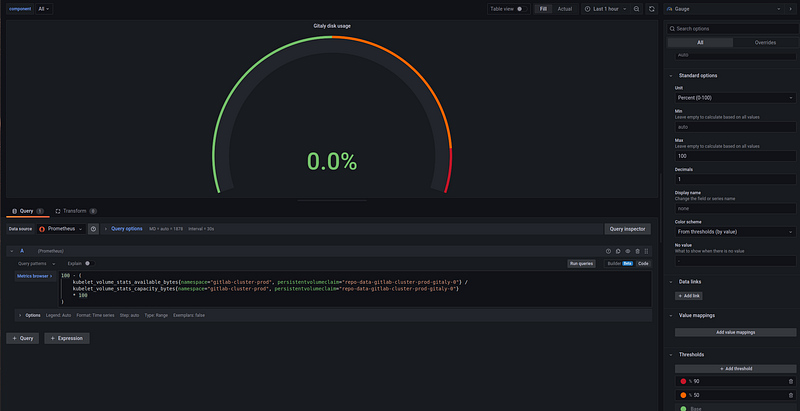Delete query A with the trash icon
This screenshot has height=411, width=800.
tap(637, 251)
